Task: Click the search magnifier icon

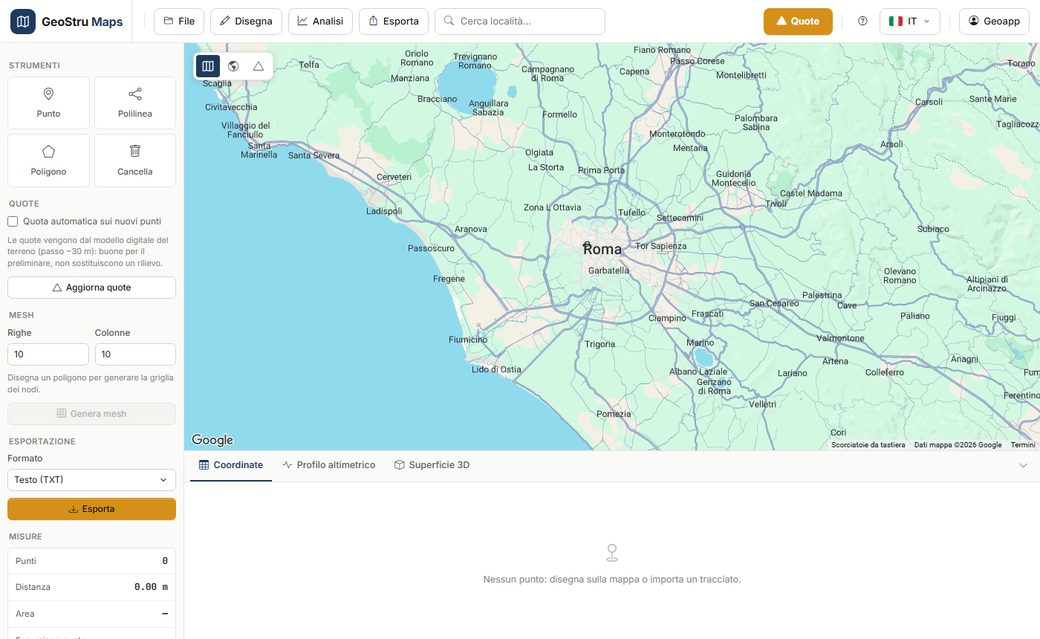Action: pos(449,21)
